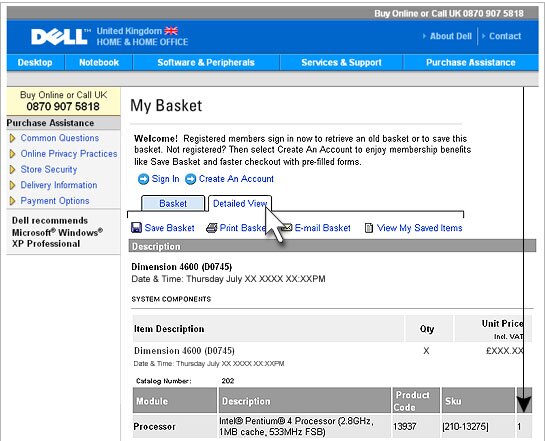Click the View My Saved Items document icon
Image resolution: width=545 pixels, height=441 pixels.
point(369,228)
